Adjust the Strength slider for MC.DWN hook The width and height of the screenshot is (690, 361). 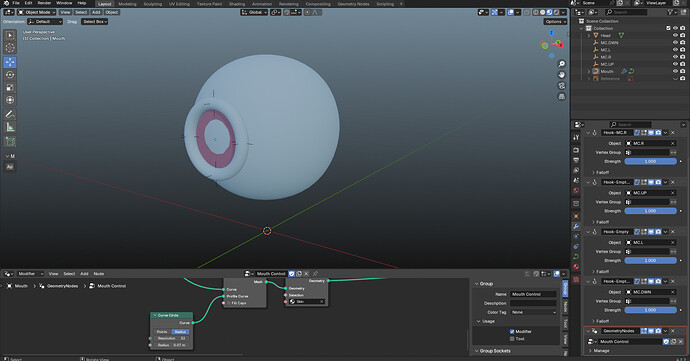650,310
